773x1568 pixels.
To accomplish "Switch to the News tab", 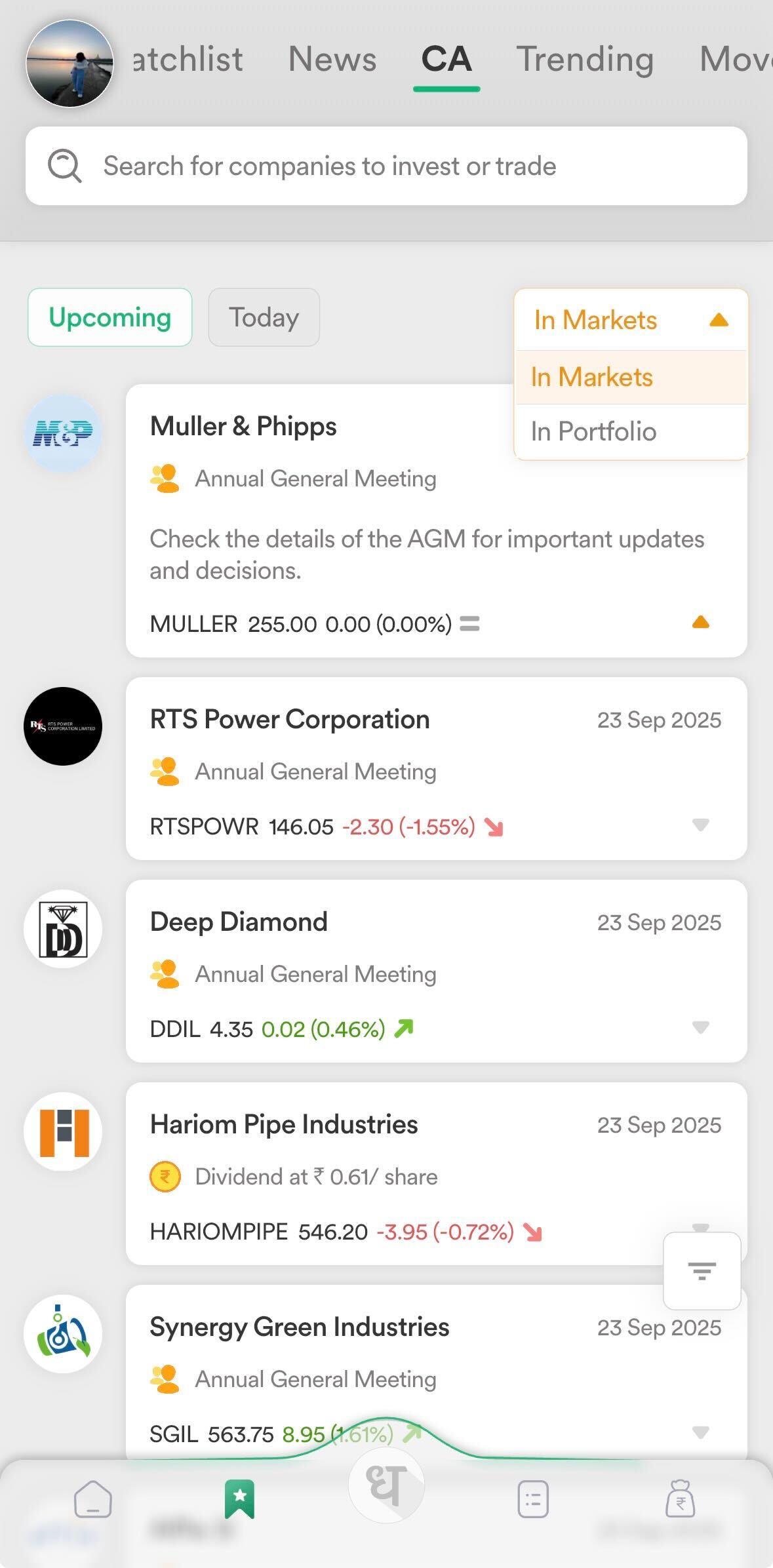I will 332,59.
